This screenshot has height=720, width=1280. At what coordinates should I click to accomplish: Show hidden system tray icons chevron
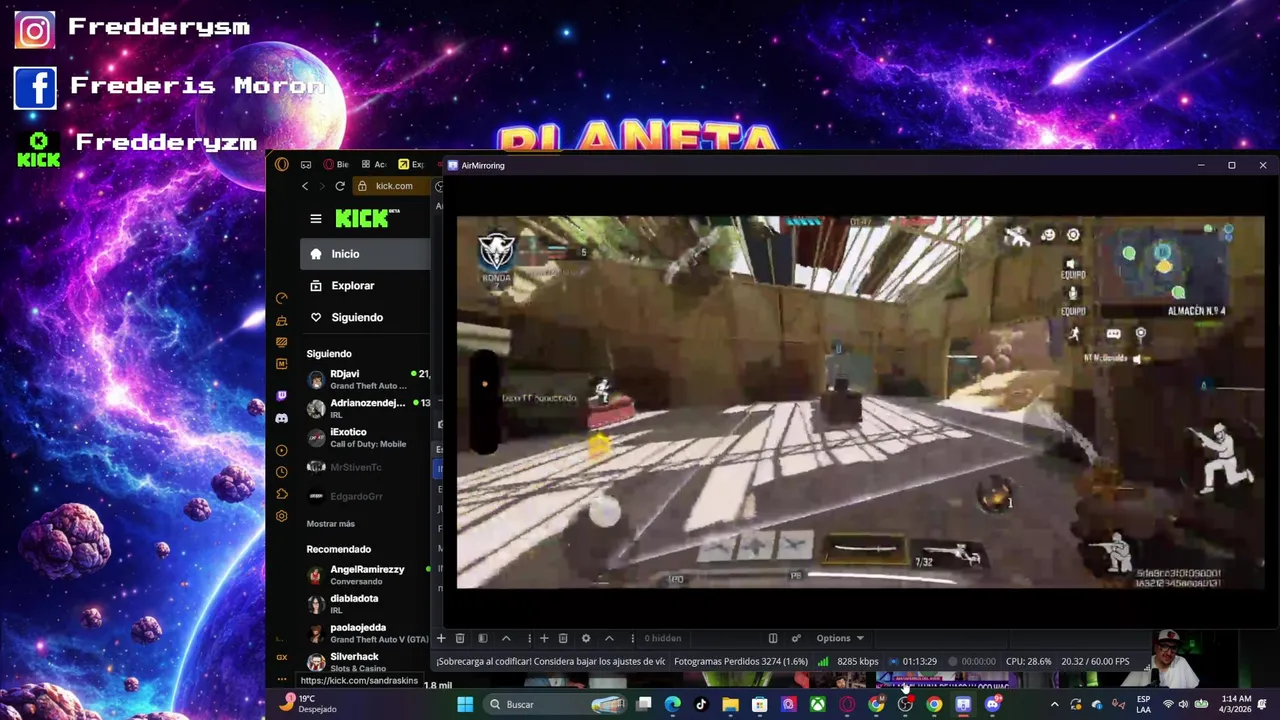click(x=1054, y=704)
